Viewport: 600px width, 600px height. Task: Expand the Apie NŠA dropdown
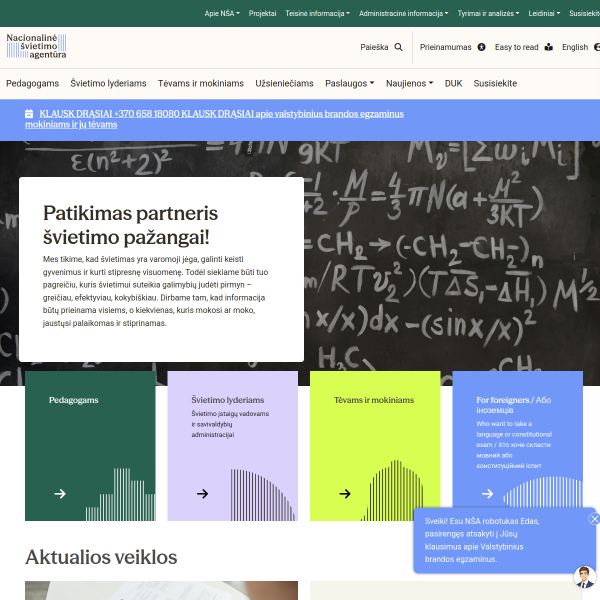tap(222, 13)
